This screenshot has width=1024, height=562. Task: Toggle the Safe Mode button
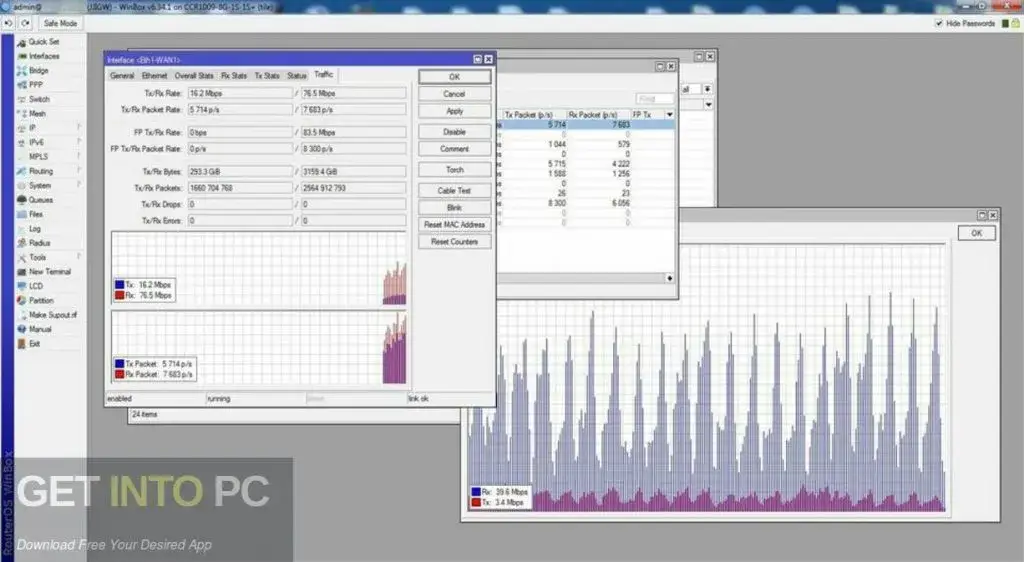point(60,23)
